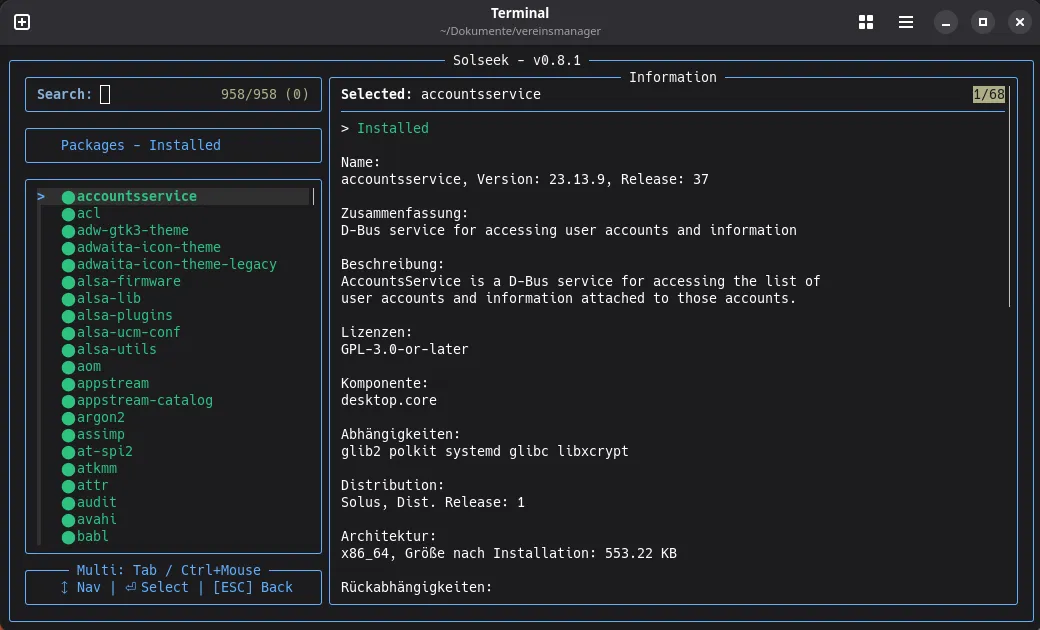This screenshot has width=1040, height=630.
Task: Click the green dot beside avahi
Action: tap(68, 520)
